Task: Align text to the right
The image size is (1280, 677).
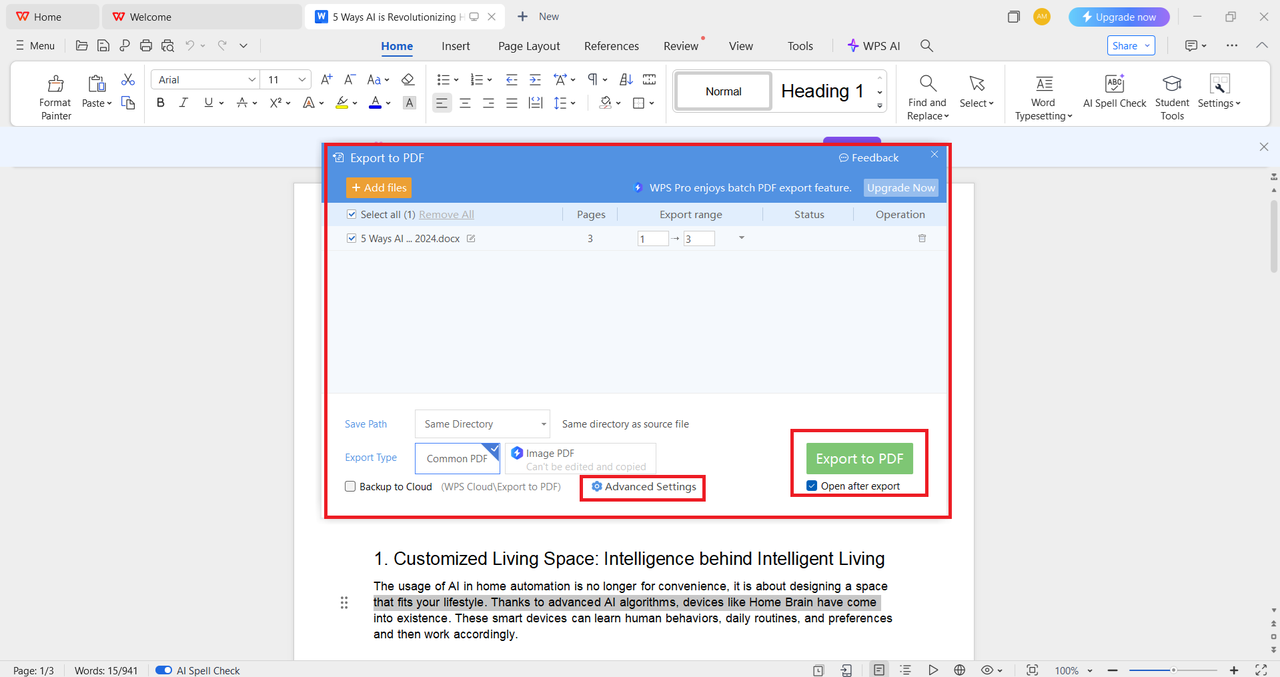Action: [489, 103]
